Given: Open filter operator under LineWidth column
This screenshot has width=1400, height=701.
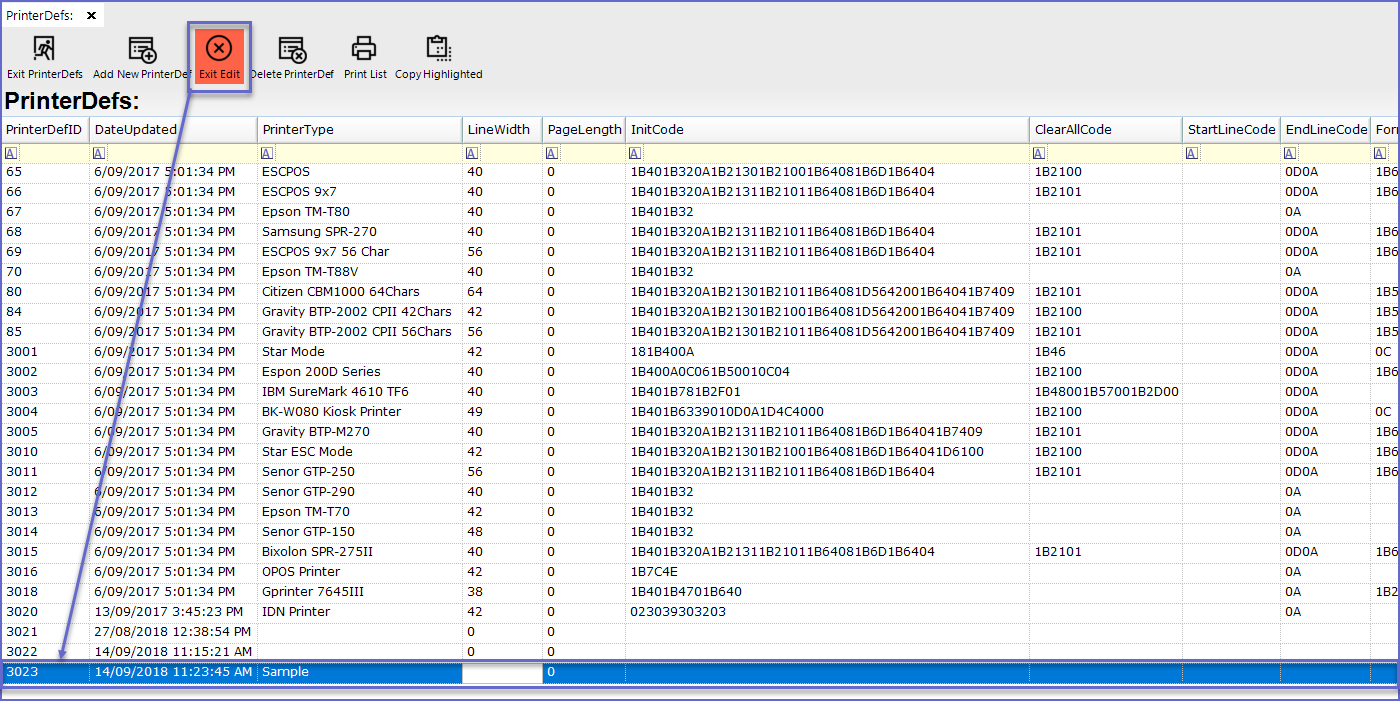Looking at the screenshot, I should [472, 153].
